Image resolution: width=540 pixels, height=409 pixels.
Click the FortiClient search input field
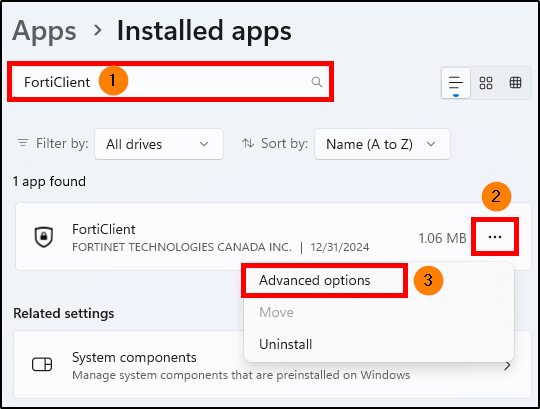(170, 82)
